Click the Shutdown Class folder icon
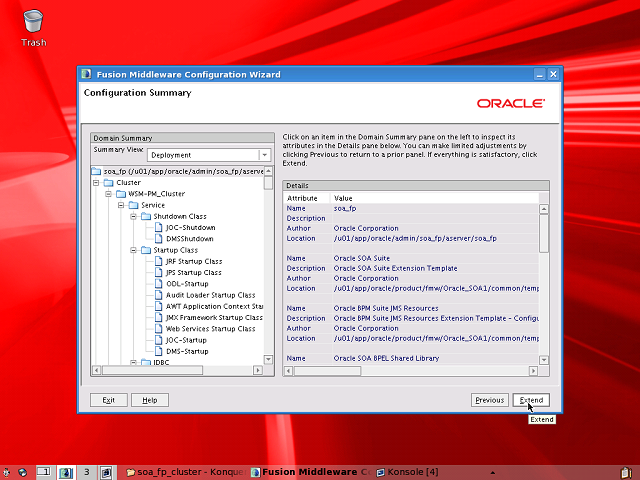Screen dimensions: 640x480 [x=146, y=216]
